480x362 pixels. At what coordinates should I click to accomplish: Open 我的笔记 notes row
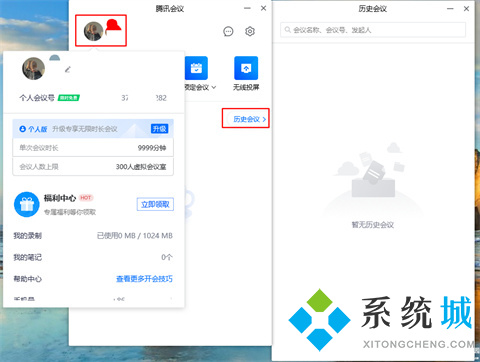93,257
